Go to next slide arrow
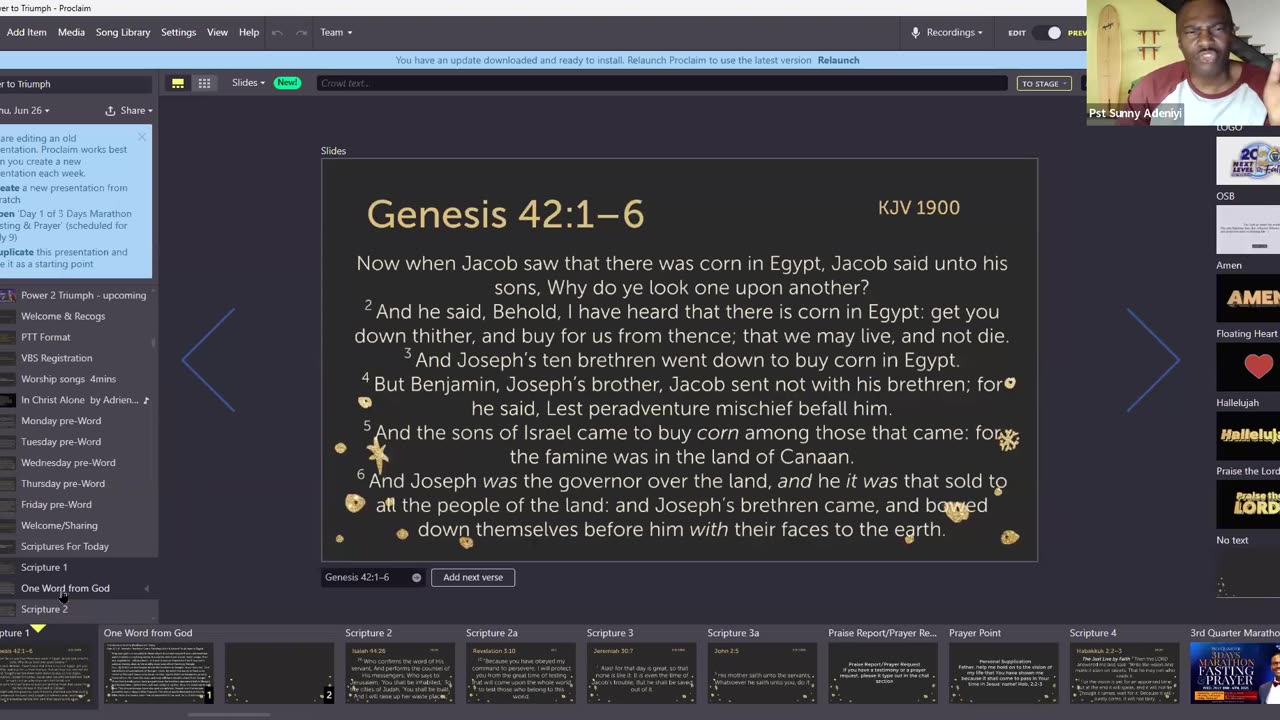Viewport: 1280px width, 720px height. 1153,360
